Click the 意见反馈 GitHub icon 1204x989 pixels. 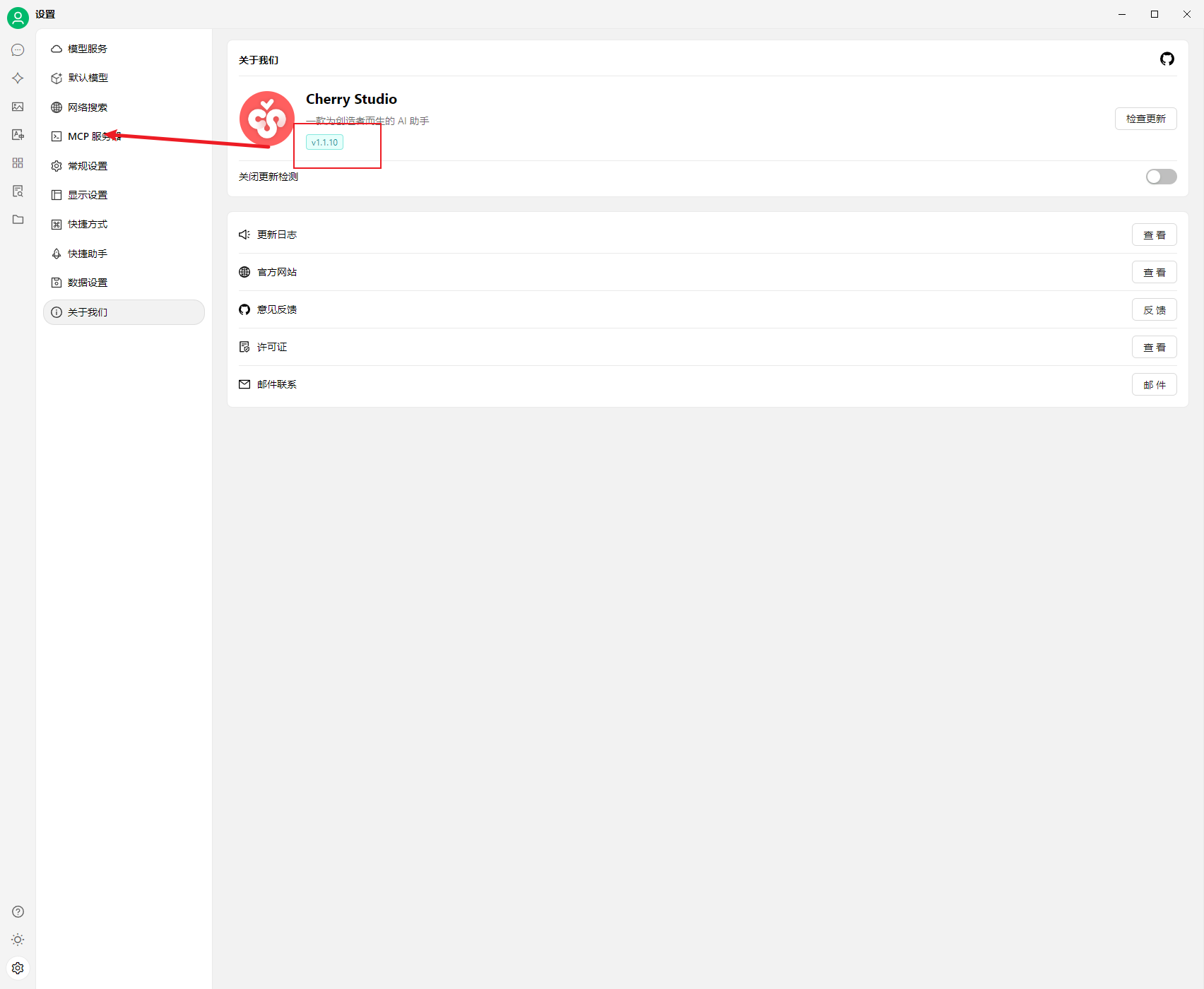[x=244, y=309]
